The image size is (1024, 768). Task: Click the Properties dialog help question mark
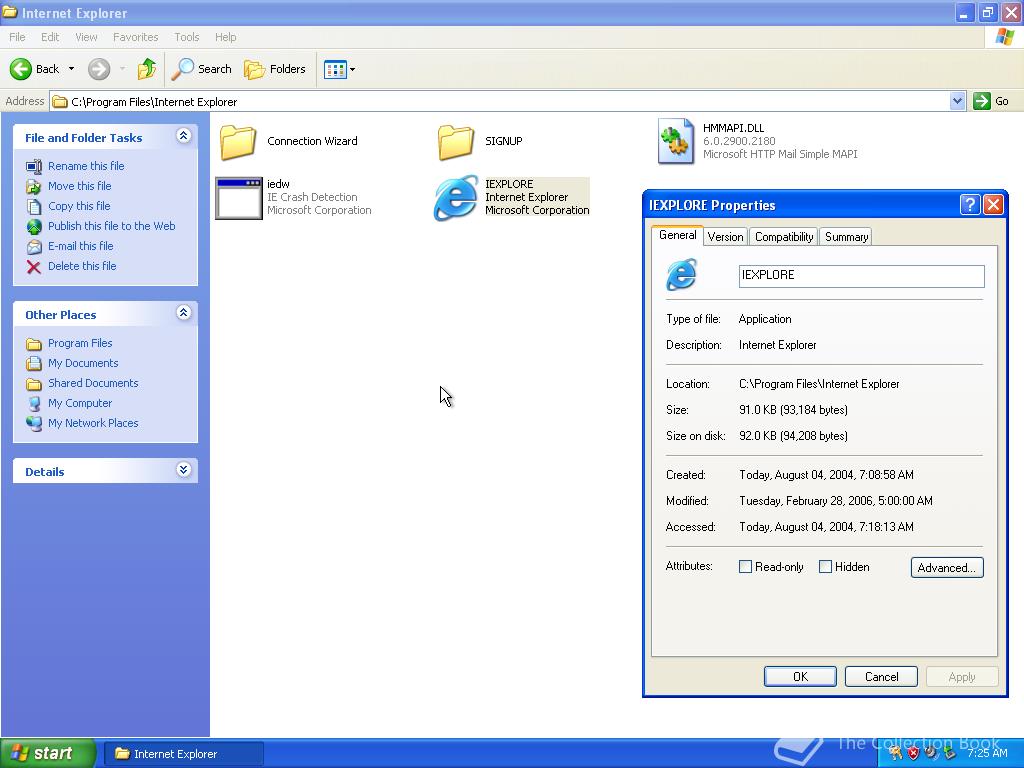(x=970, y=205)
